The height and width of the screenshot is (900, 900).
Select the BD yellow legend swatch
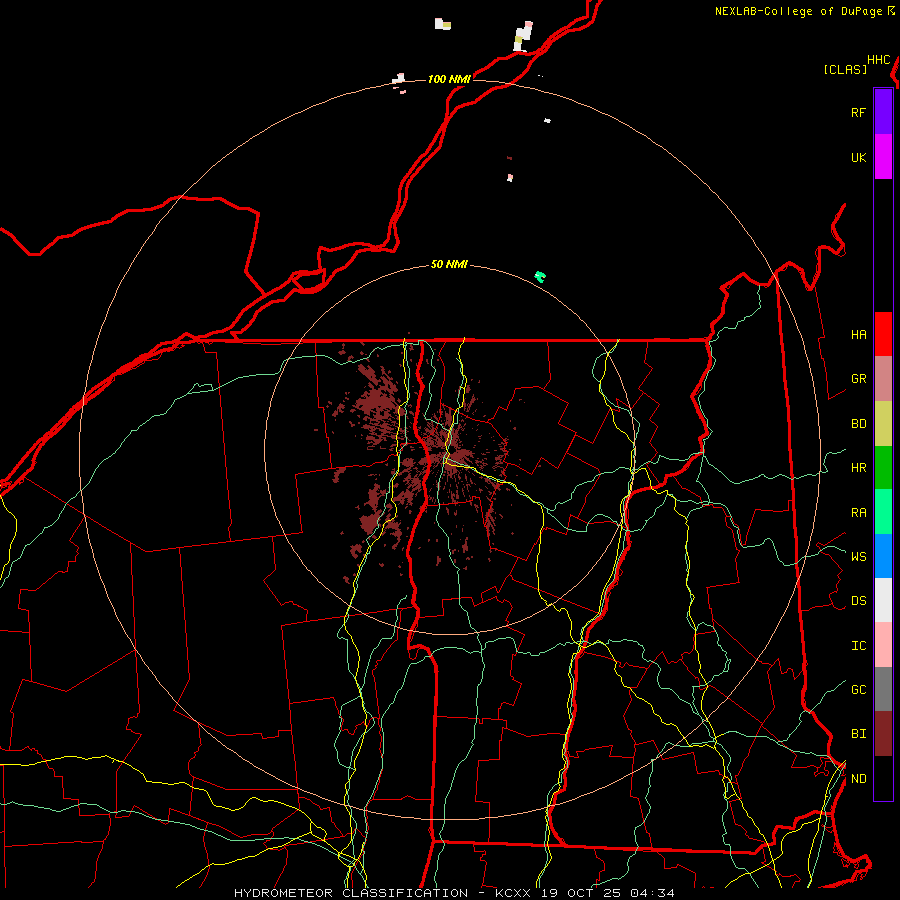coord(883,424)
